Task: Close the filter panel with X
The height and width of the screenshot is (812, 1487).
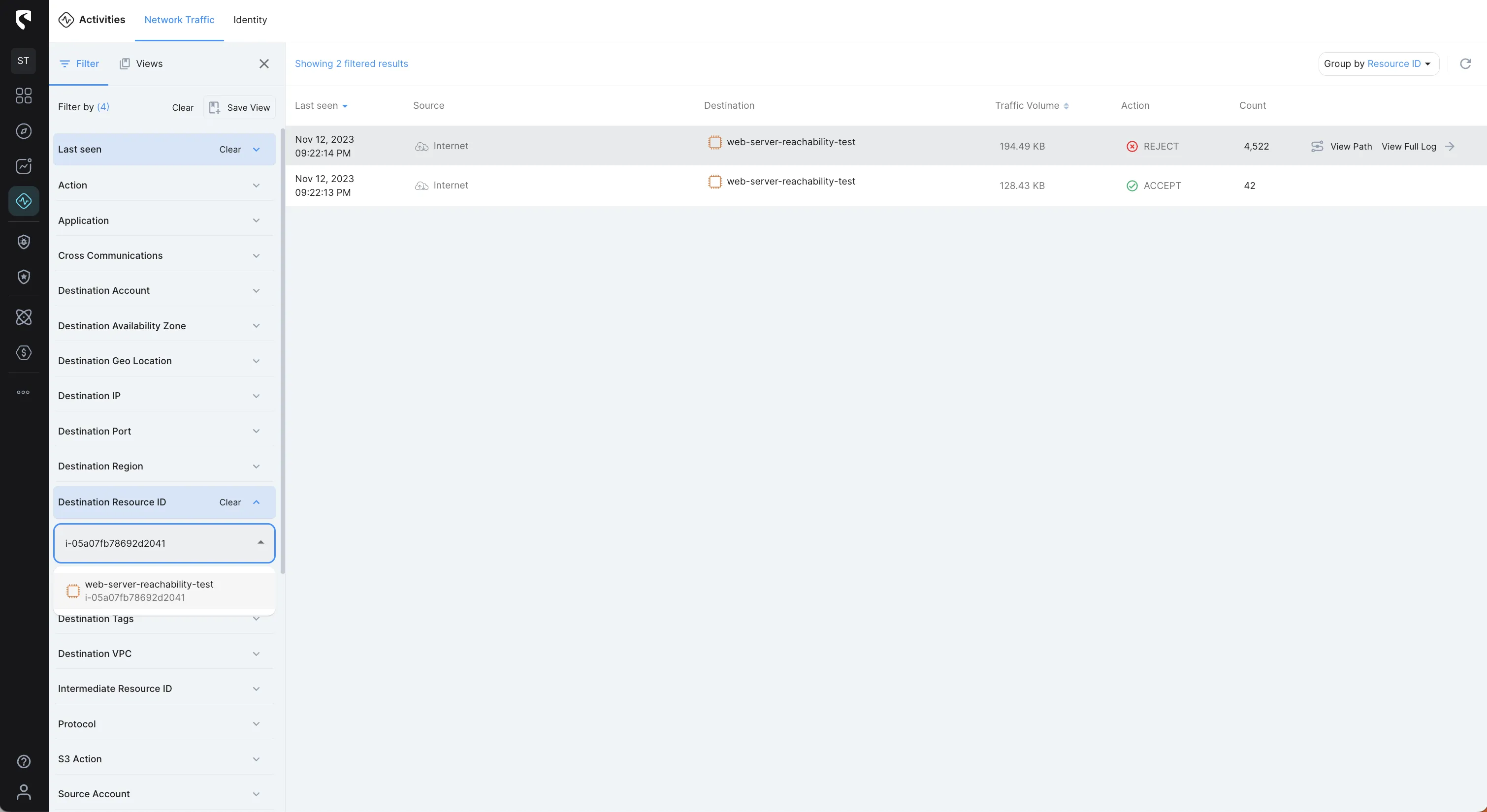Action: coord(264,63)
